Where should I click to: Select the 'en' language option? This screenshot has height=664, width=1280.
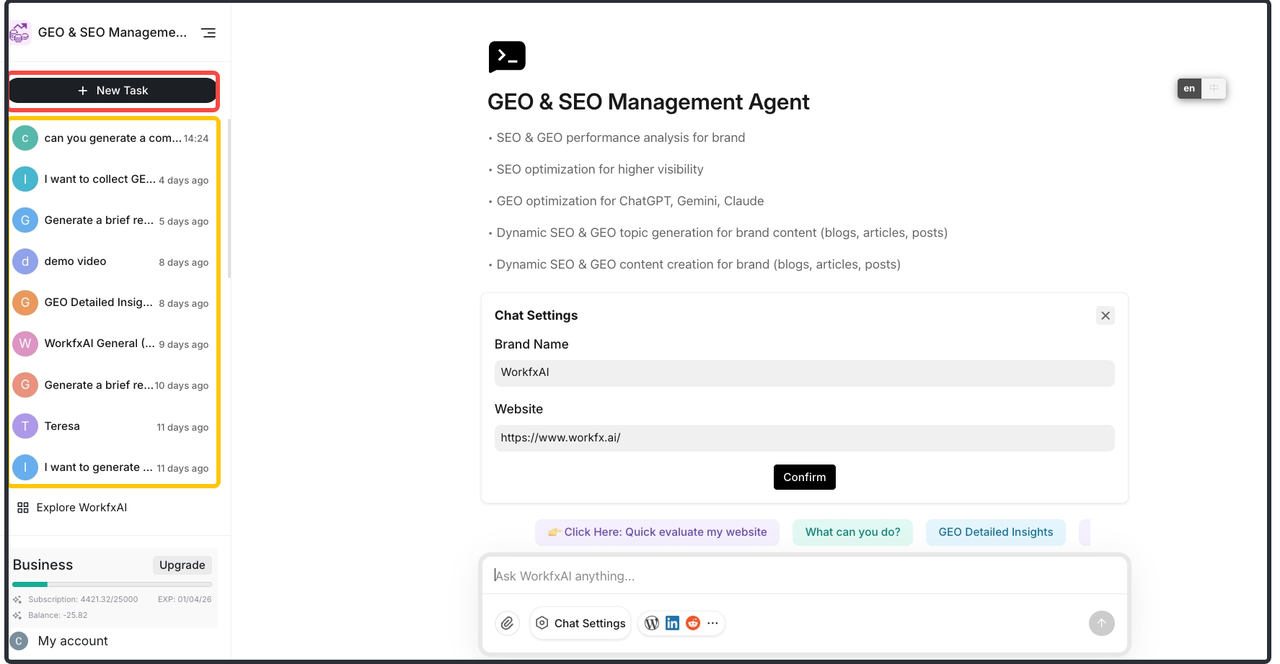point(1189,88)
